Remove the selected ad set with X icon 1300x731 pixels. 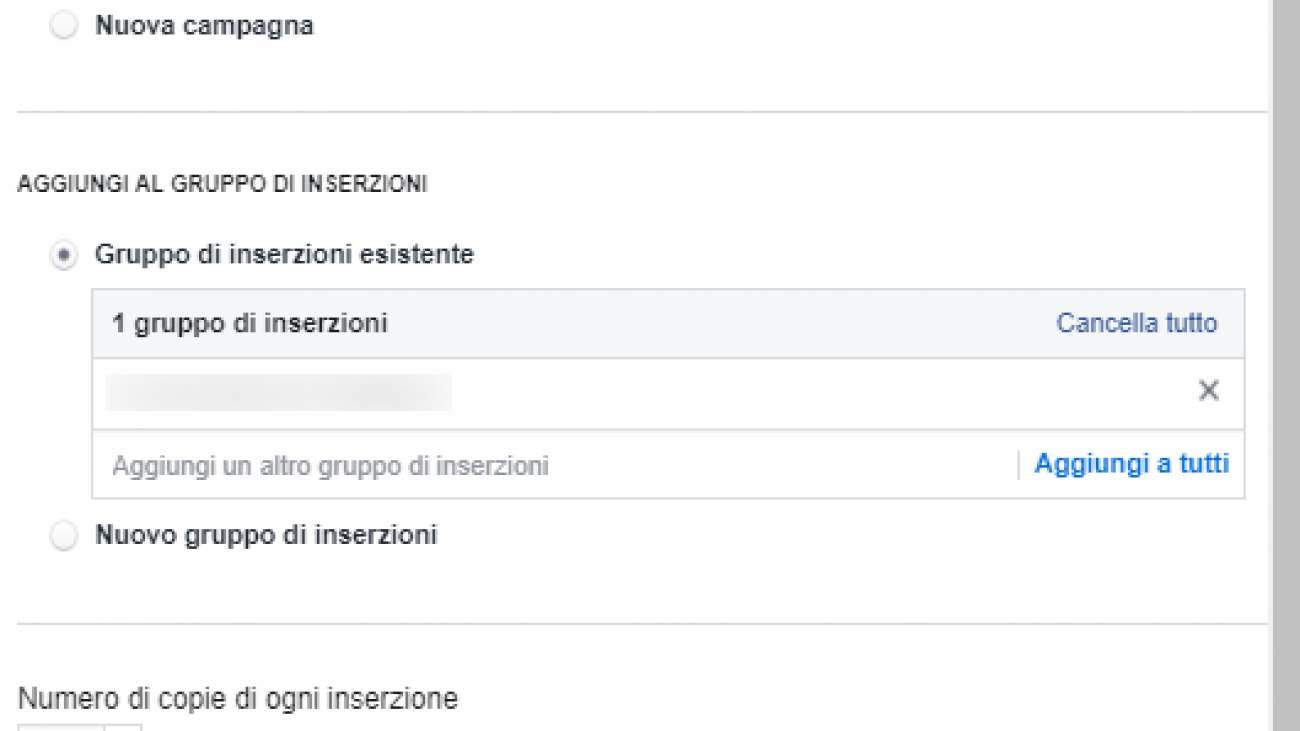tap(1208, 391)
